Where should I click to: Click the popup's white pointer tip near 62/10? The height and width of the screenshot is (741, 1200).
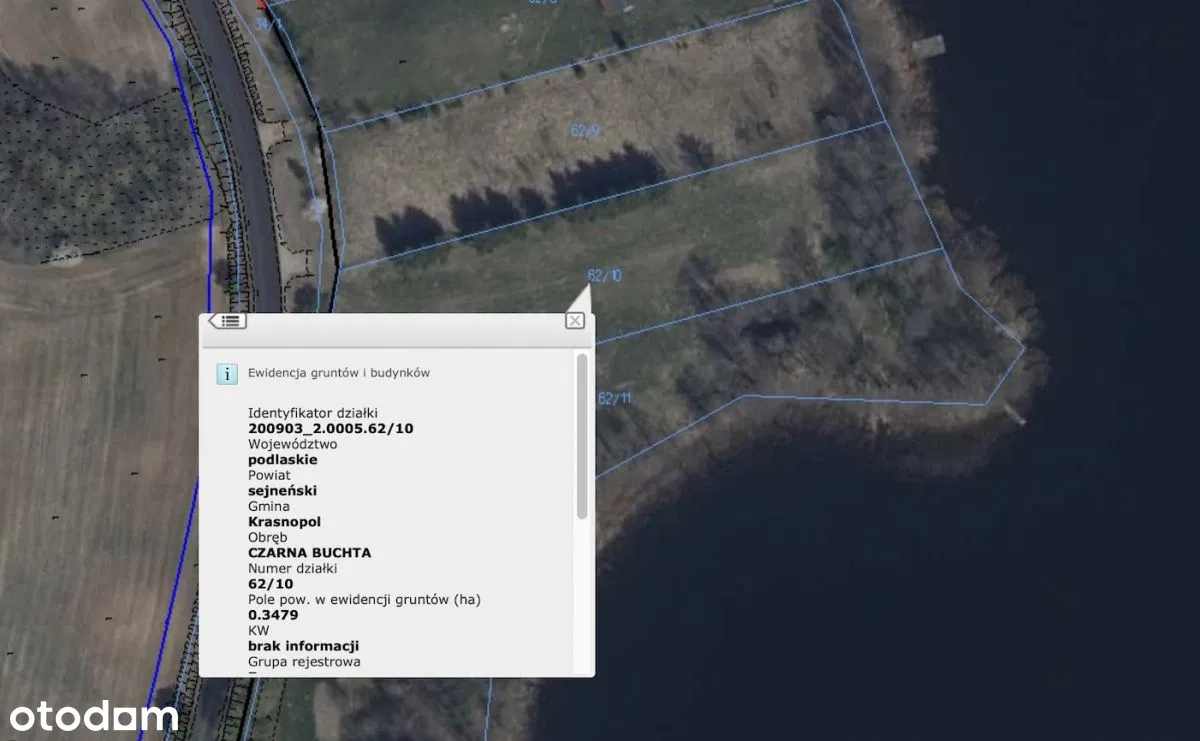[x=582, y=298]
